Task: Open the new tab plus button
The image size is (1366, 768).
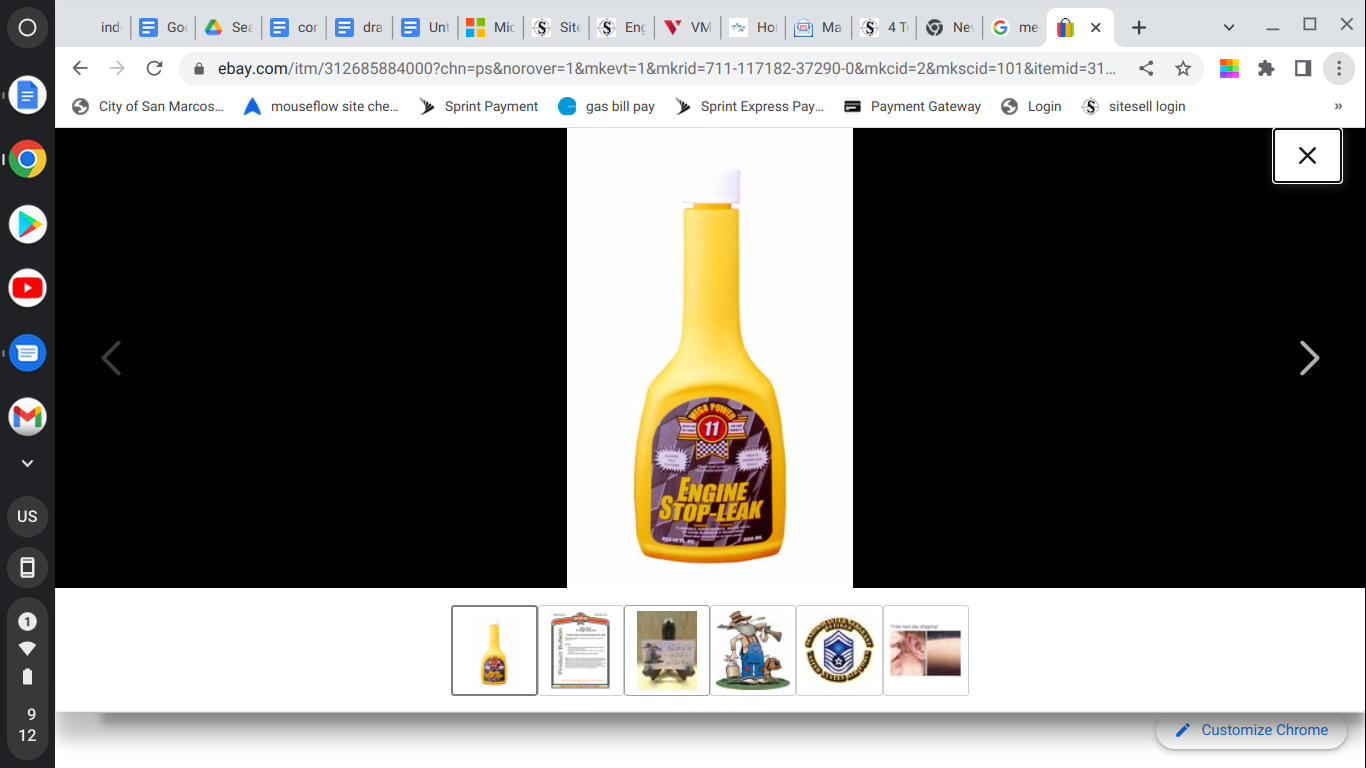Action: point(1139,28)
